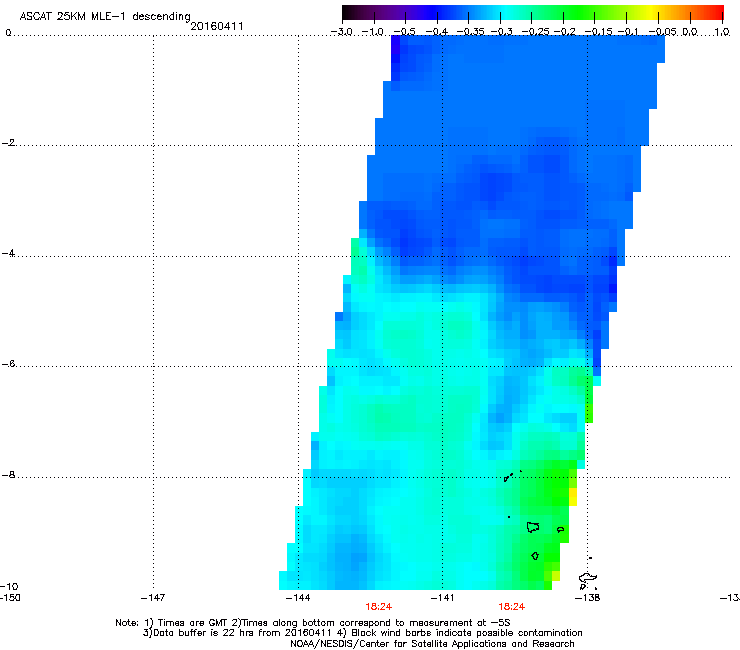Click the longitude label -144

pyautogui.click(x=298, y=598)
